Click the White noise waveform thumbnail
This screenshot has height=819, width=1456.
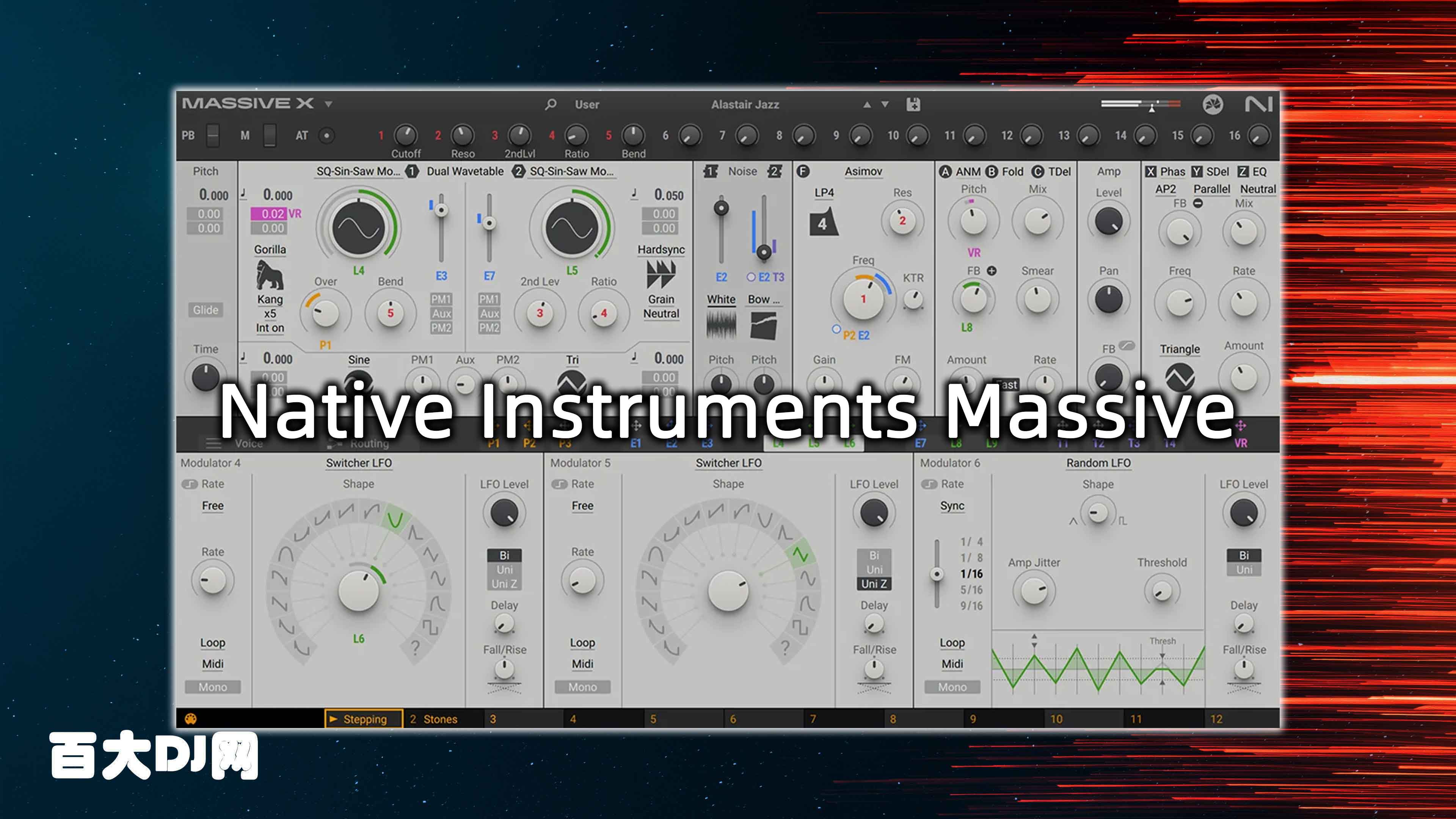[x=721, y=326]
